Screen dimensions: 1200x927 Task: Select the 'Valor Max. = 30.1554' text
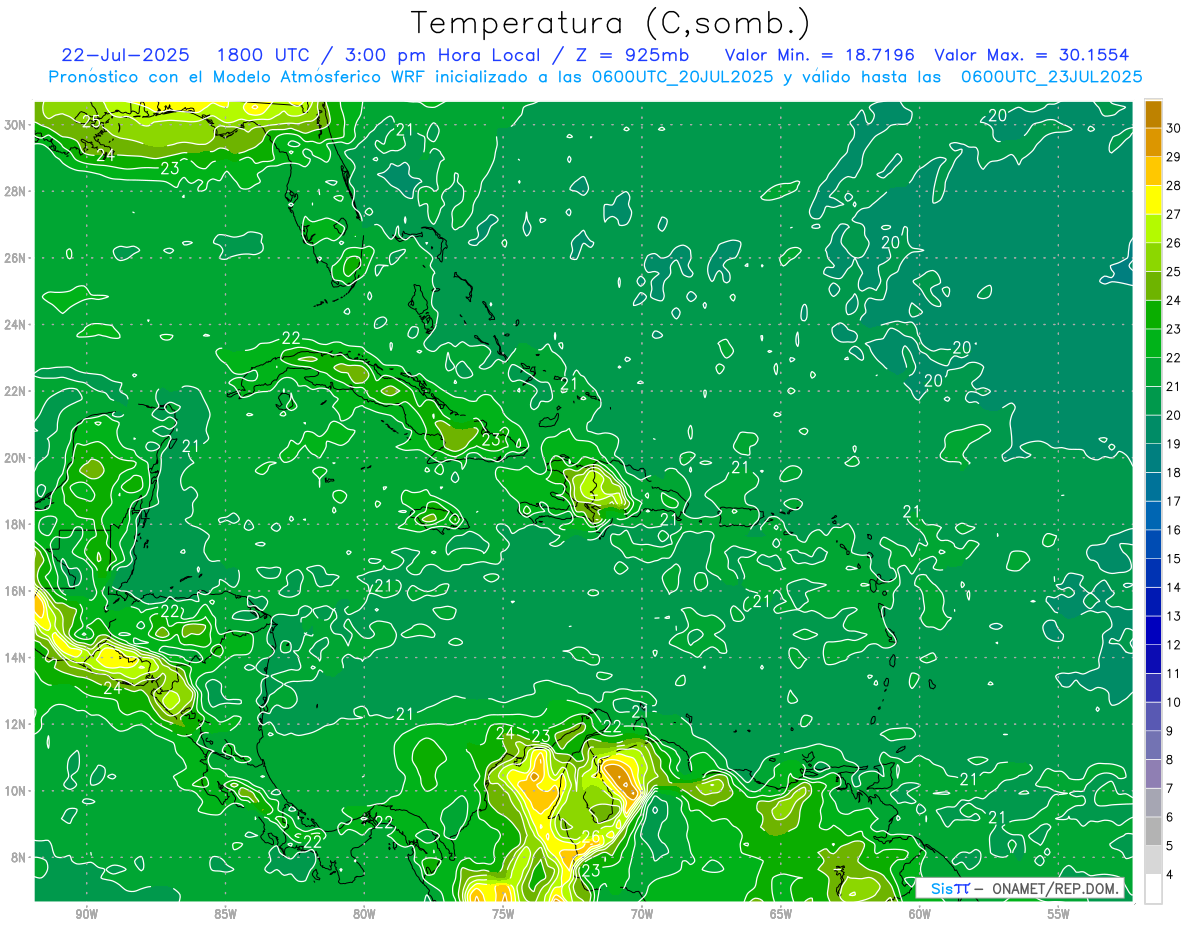click(1031, 54)
